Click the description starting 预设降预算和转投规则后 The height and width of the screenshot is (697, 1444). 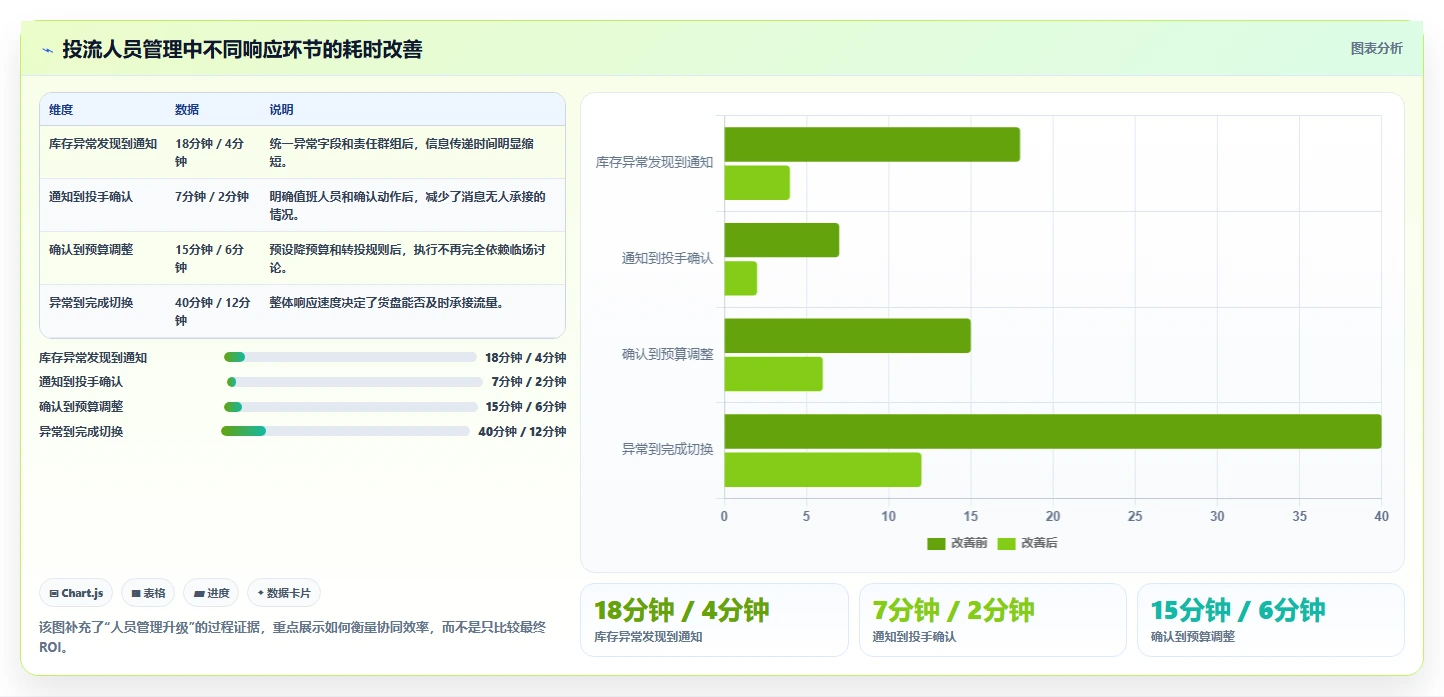(408, 258)
